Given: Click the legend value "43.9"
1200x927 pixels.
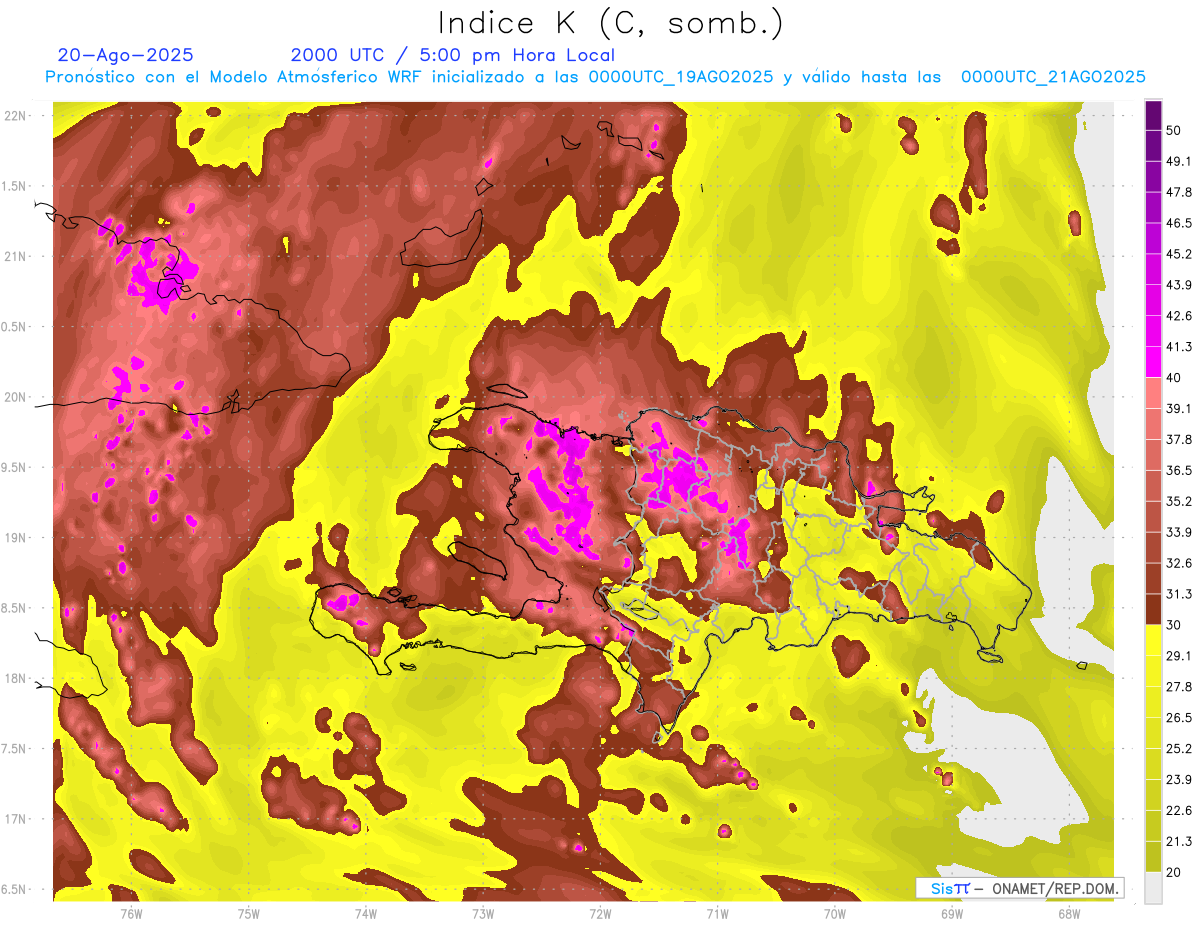Looking at the screenshot, I should pos(1179,285).
